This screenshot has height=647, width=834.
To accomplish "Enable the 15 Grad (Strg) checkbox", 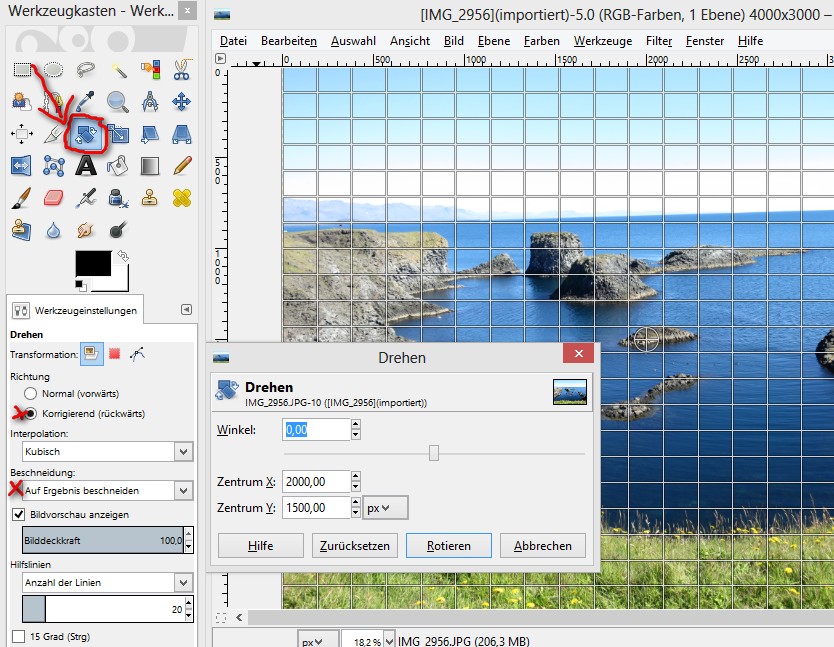I will (x=18, y=637).
